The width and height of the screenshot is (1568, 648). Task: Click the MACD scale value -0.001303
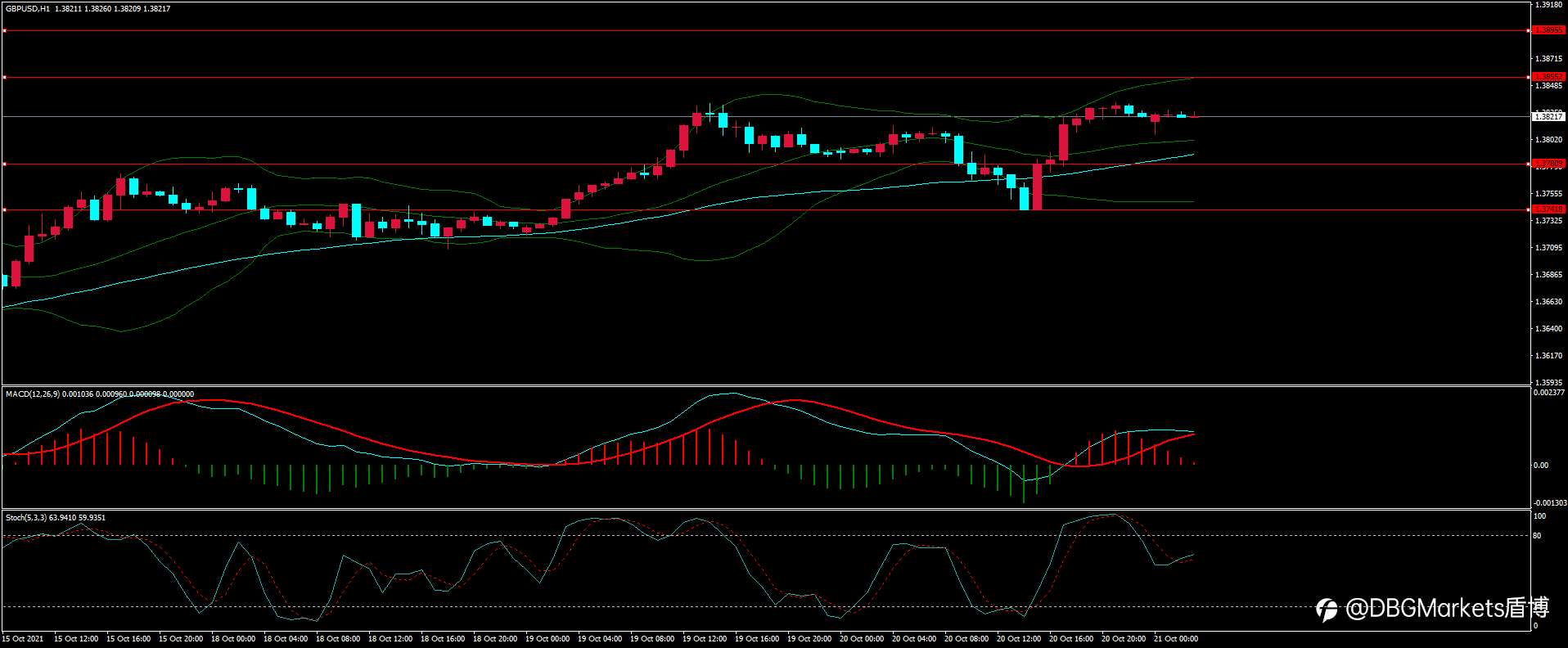pos(1550,503)
